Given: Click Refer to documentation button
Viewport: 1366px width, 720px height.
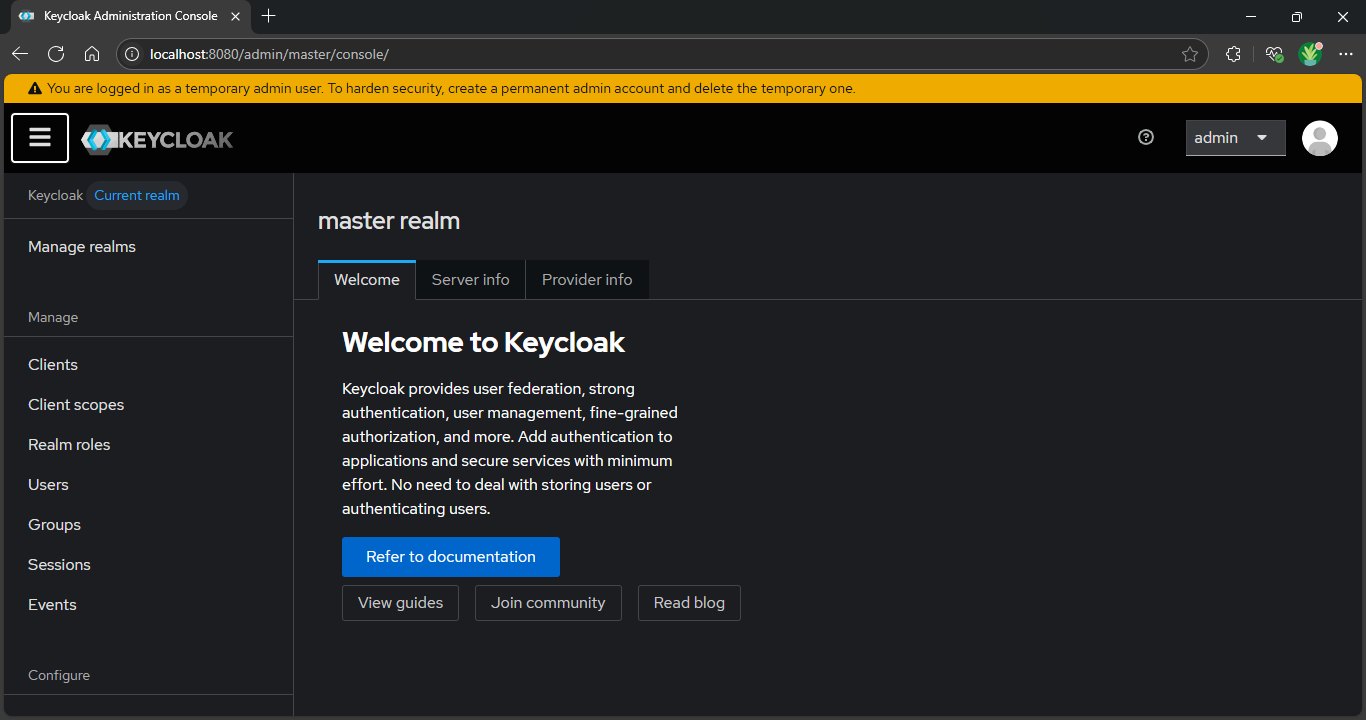Looking at the screenshot, I should (450, 557).
